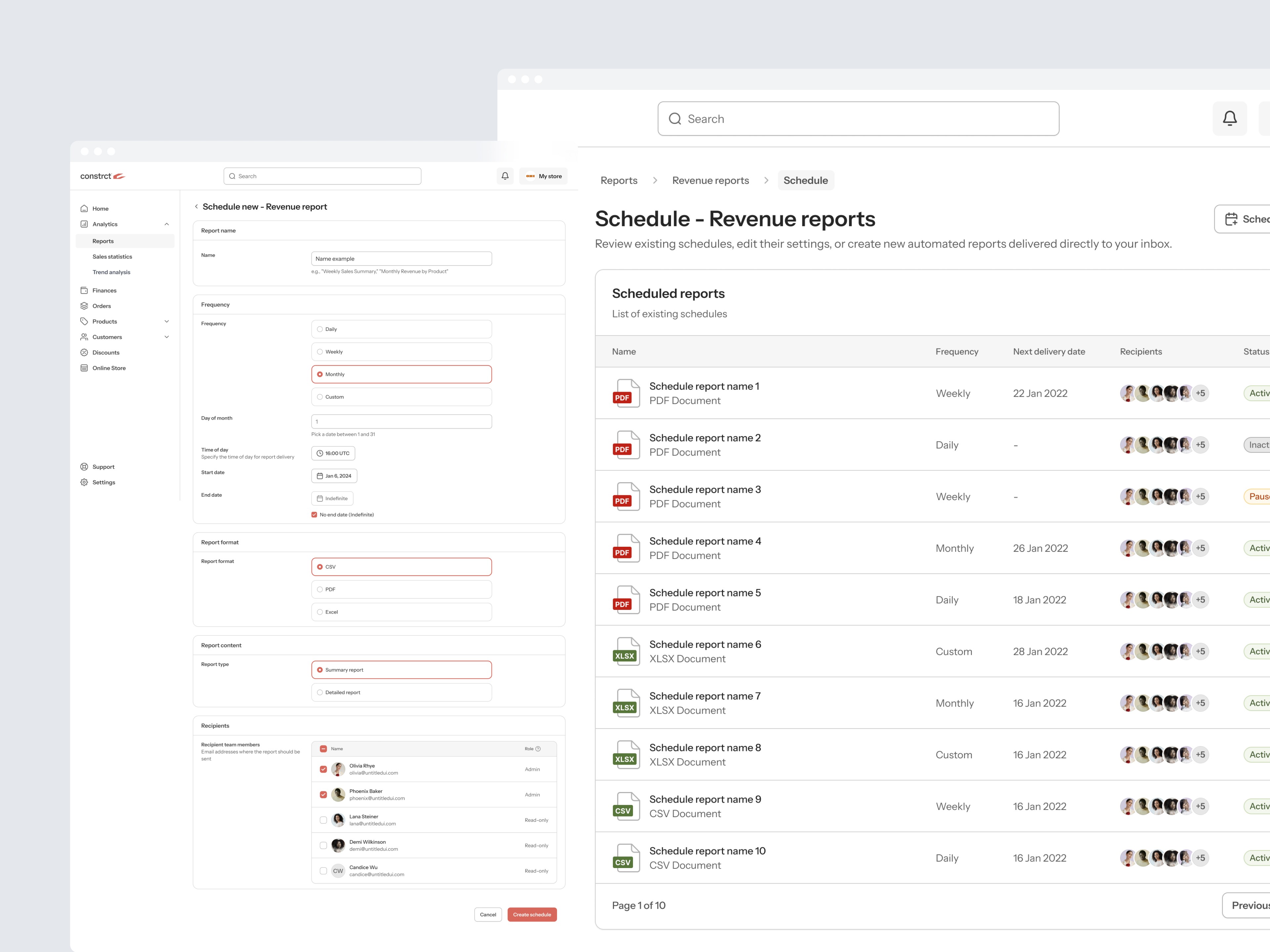This screenshot has height=952, width=1270.
Task: Uncheck No end date (Indefinite)
Action: [x=314, y=515]
